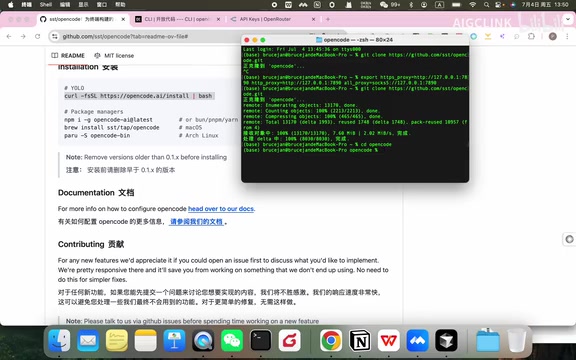Open the 显示 menu in menu bar
This screenshot has height=360, width=576.
point(83,5)
